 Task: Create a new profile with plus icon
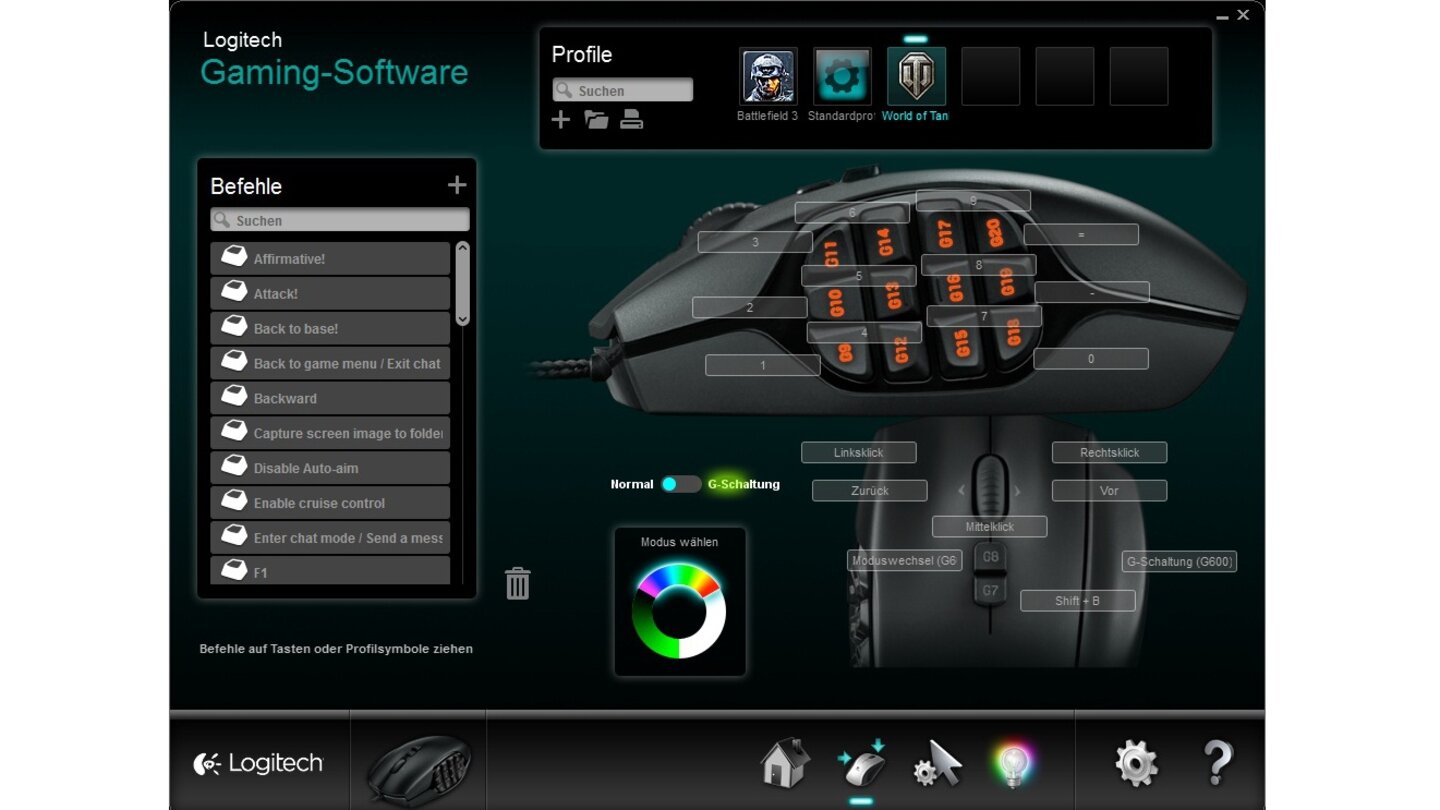click(561, 120)
